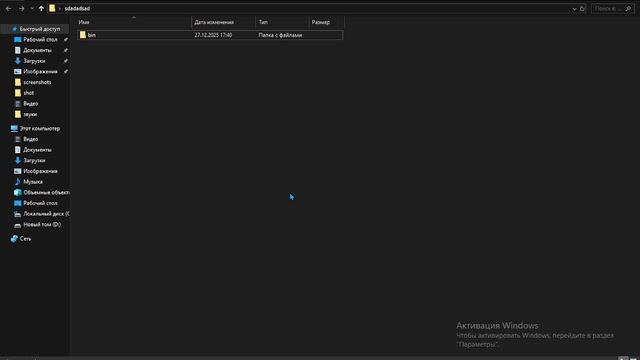Click the shot folder icon in sidebar
Image resolution: width=640 pixels, height=360 pixels.
click(x=18, y=93)
